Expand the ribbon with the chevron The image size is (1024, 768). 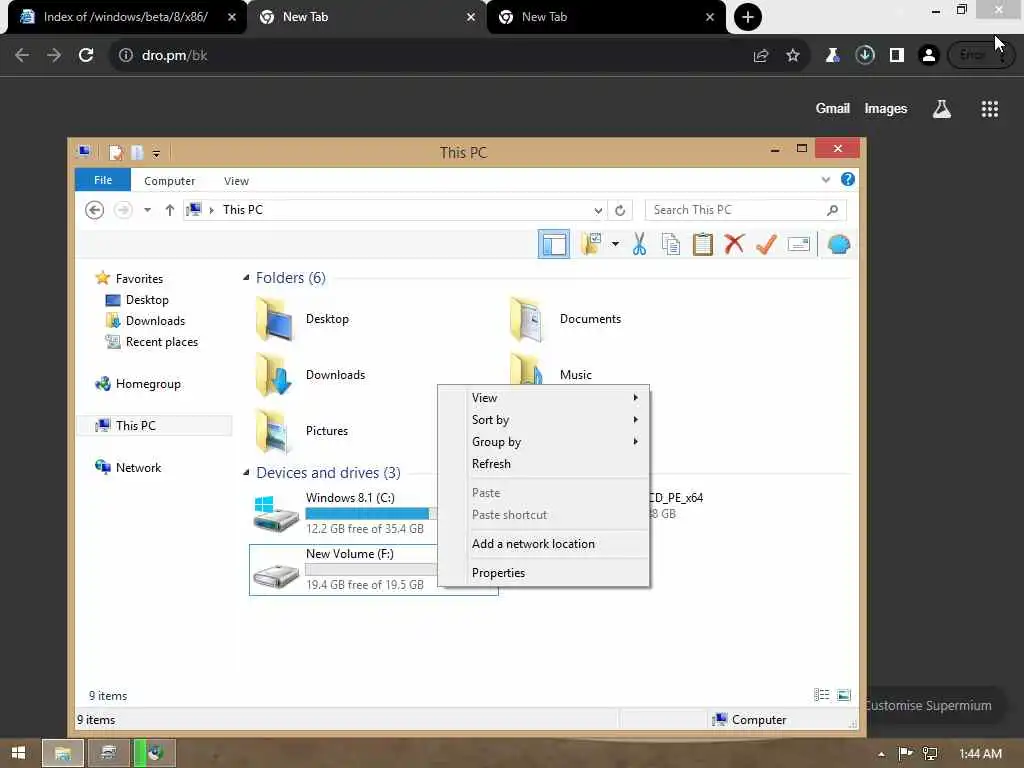click(825, 180)
